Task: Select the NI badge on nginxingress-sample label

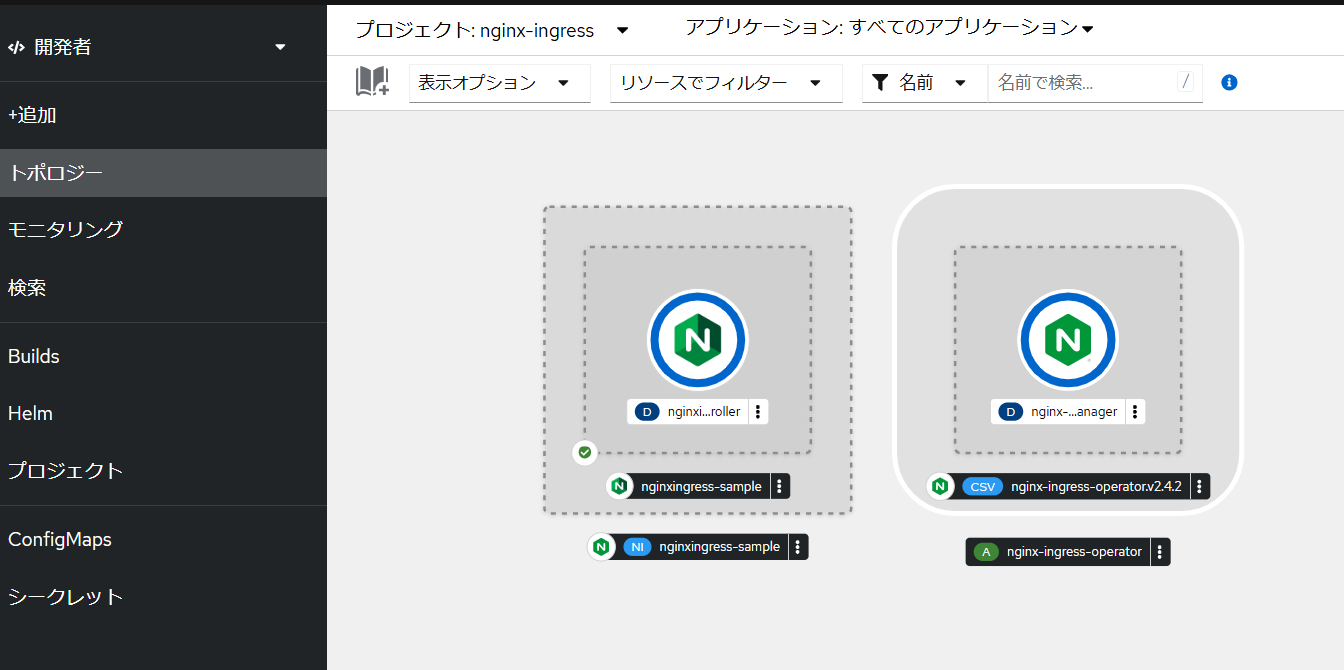Action: click(x=638, y=547)
